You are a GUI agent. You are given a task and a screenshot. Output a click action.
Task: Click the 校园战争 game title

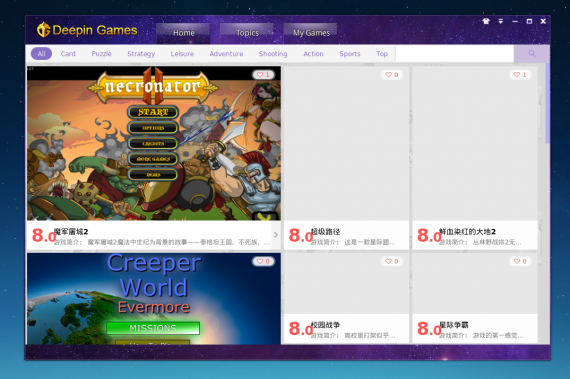tap(325, 325)
